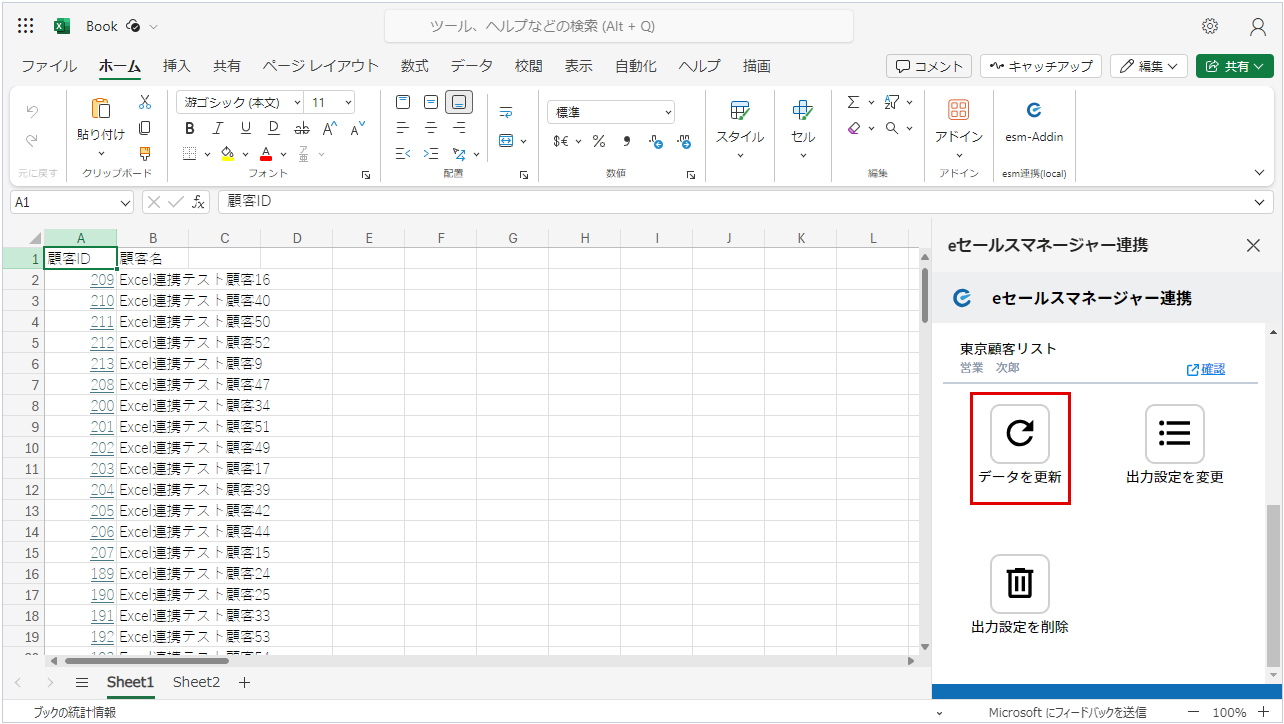Open Sort and Filter icon
This screenshot has width=1284, height=724.
[x=892, y=102]
